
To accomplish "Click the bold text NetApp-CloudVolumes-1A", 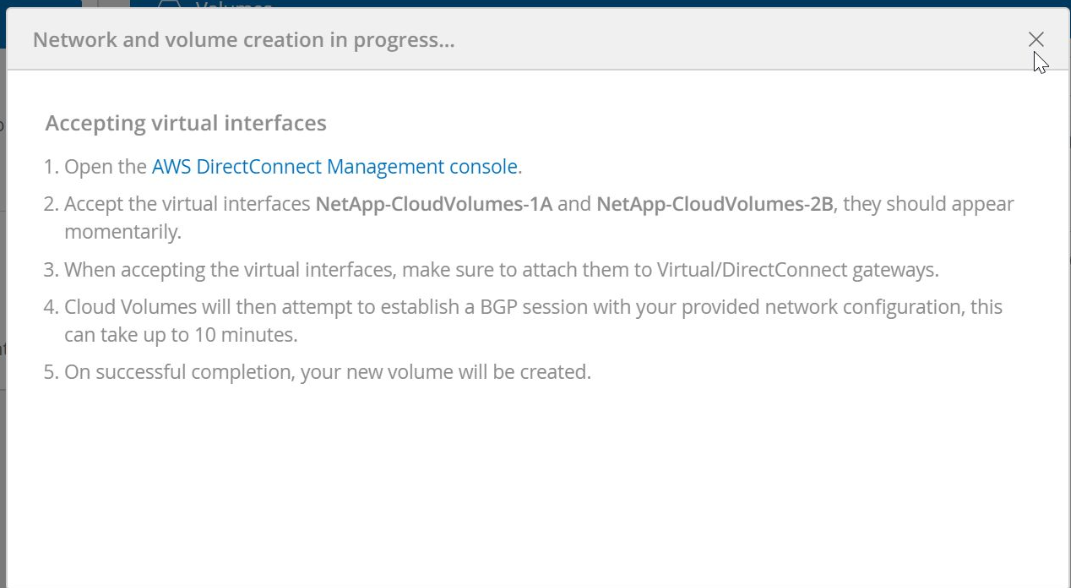I will click(434, 204).
